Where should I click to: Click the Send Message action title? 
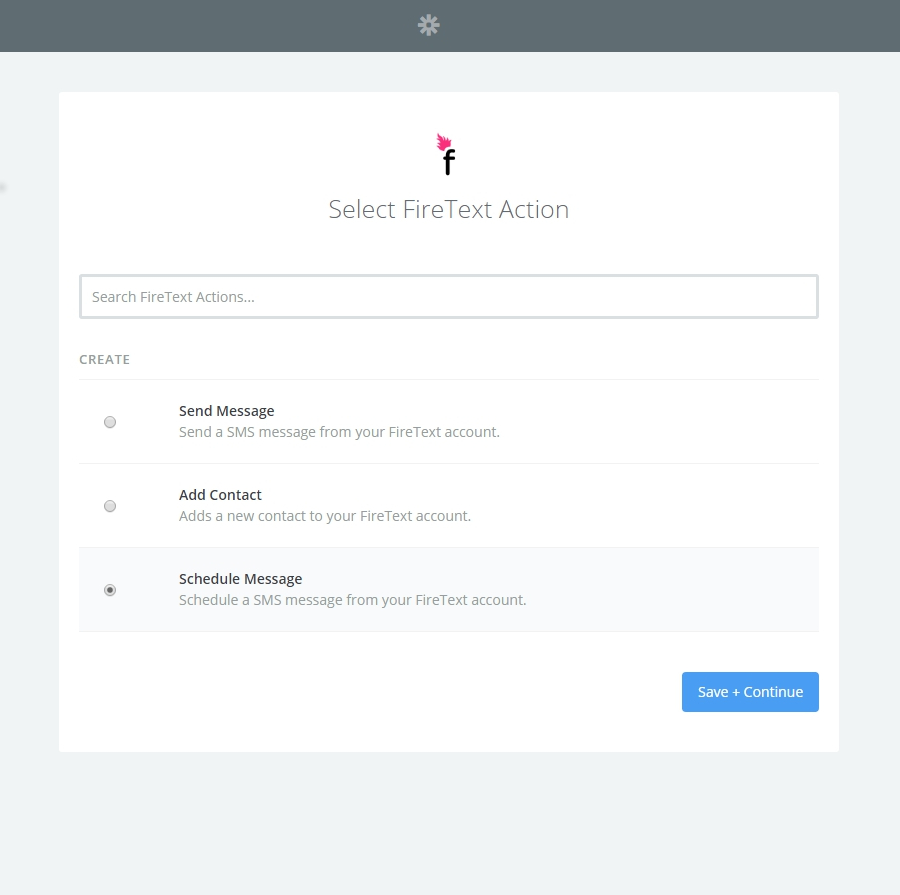click(226, 411)
